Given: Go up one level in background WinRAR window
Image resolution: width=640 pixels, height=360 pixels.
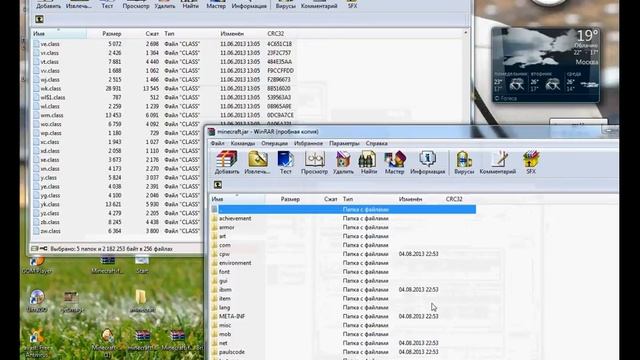Looking at the screenshot, I should [39, 19].
